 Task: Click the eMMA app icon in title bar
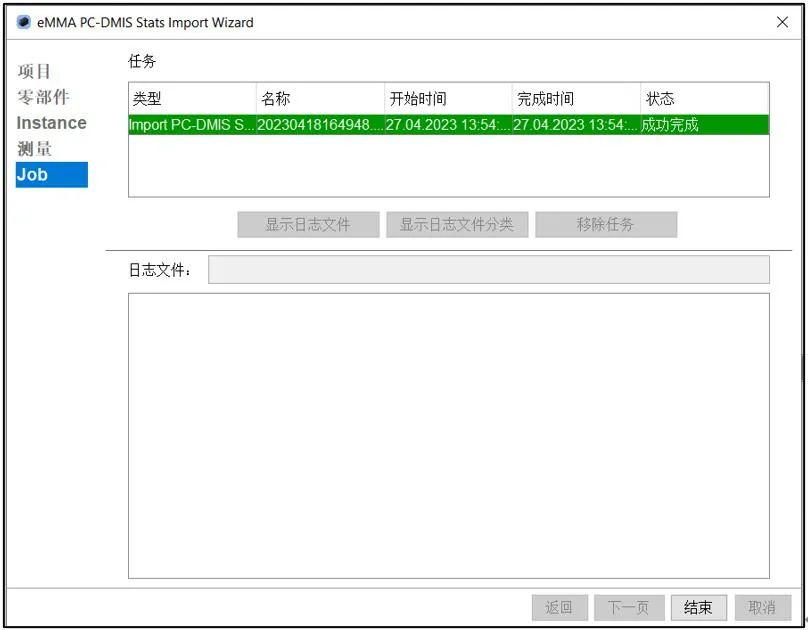click(23, 22)
